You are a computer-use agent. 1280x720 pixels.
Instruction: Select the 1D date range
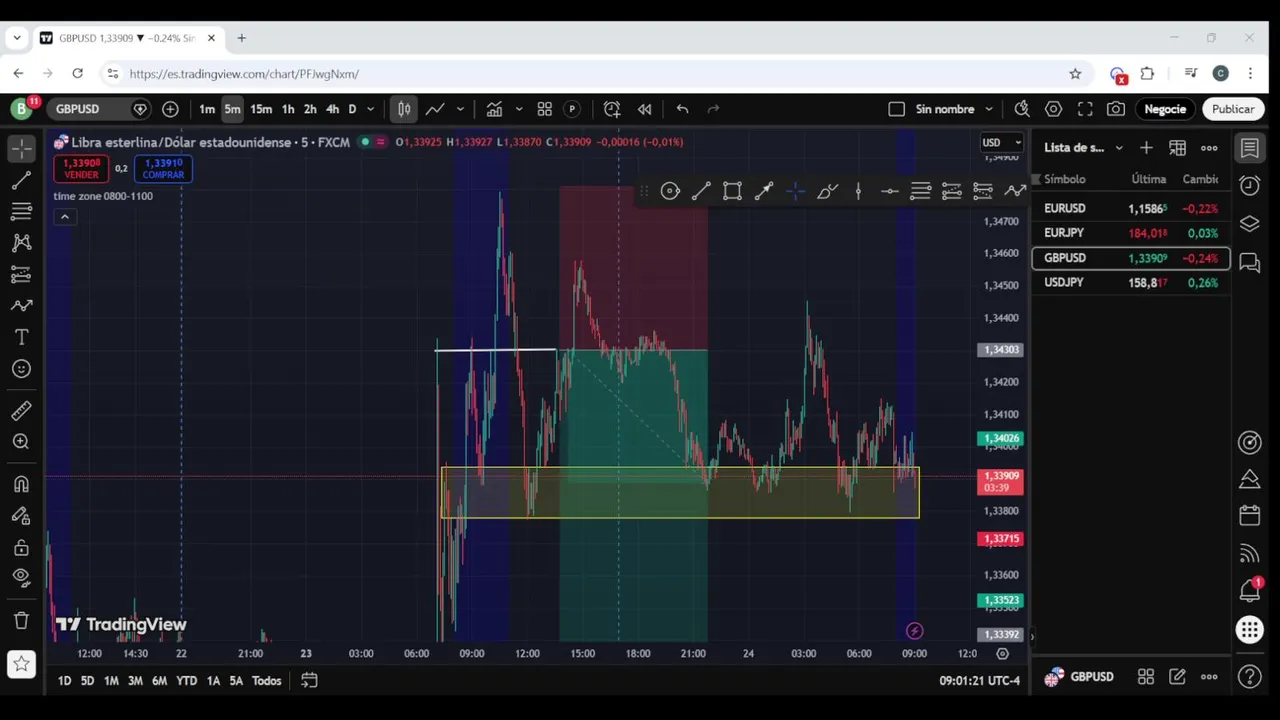64,681
